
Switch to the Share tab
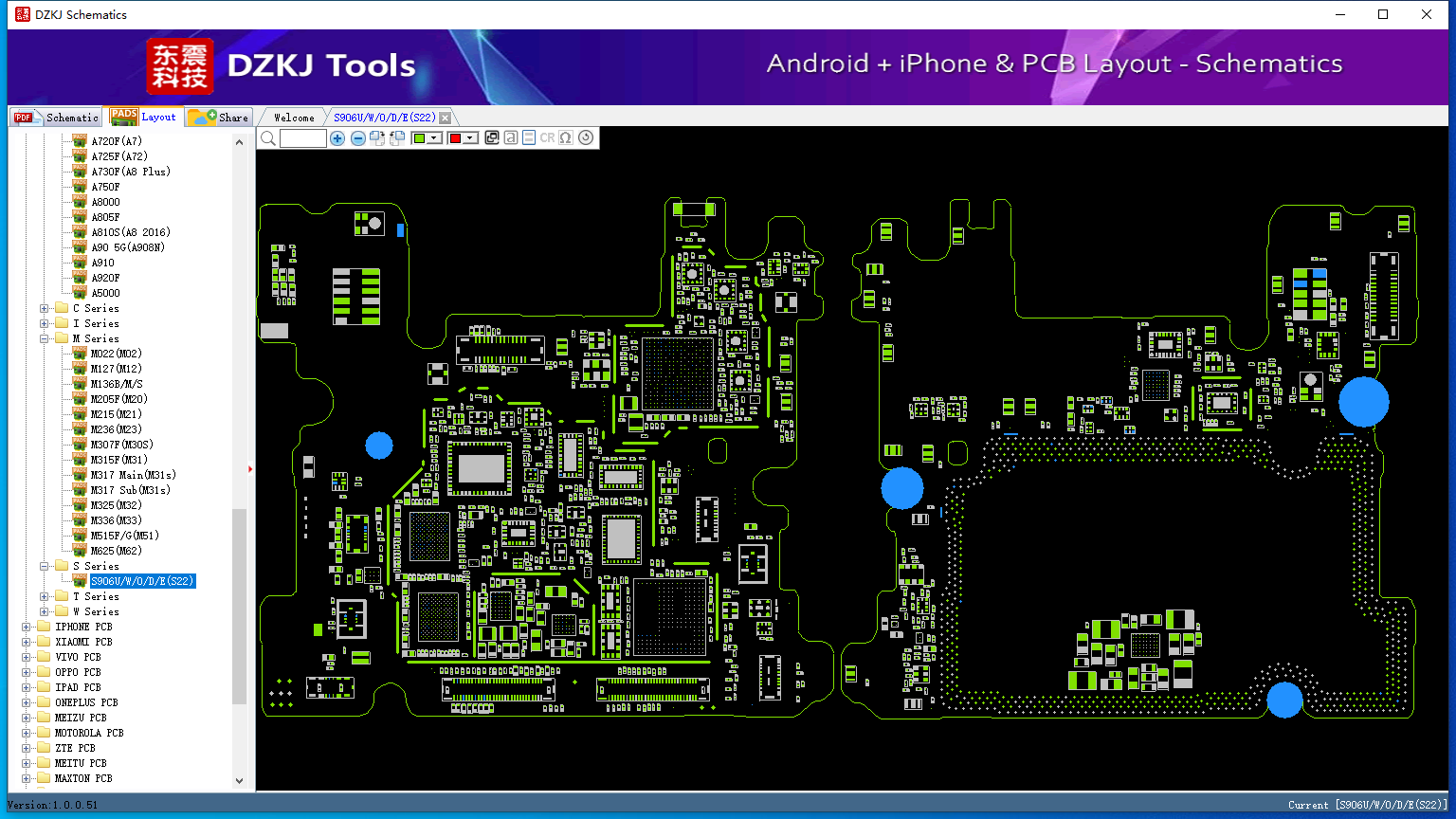click(218, 118)
